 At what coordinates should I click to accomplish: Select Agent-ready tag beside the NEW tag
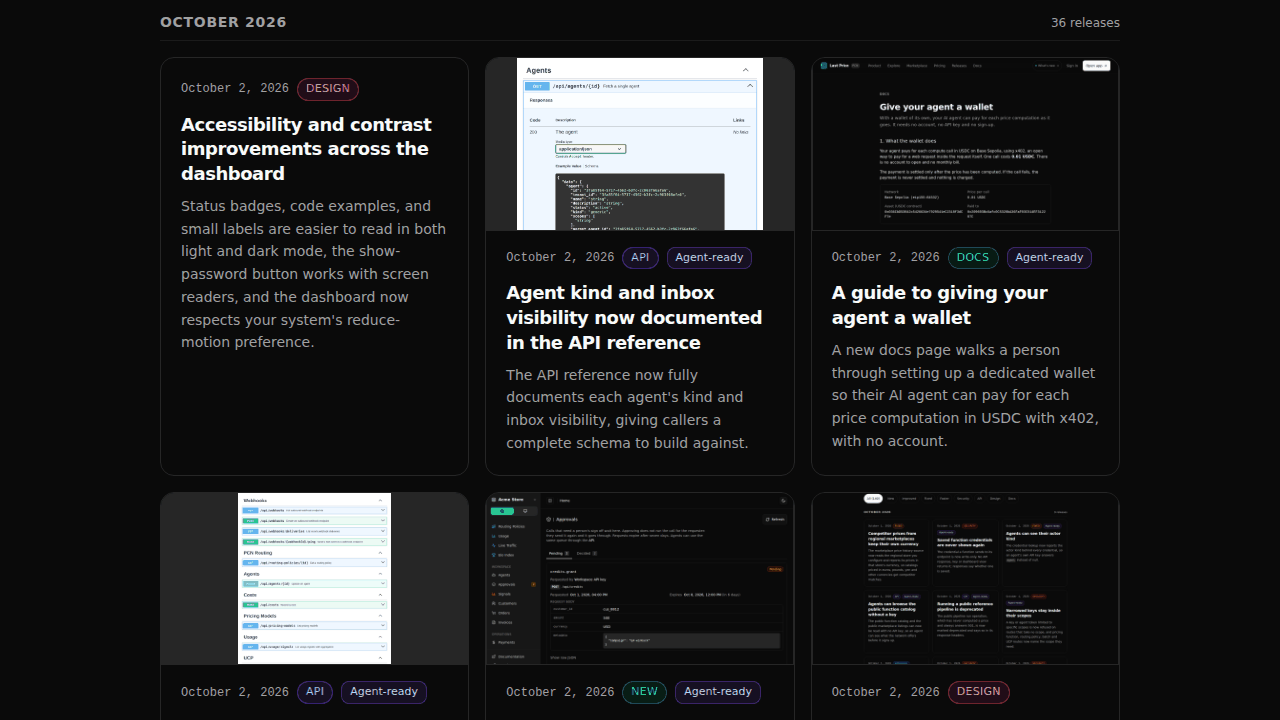tap(718, 691)
